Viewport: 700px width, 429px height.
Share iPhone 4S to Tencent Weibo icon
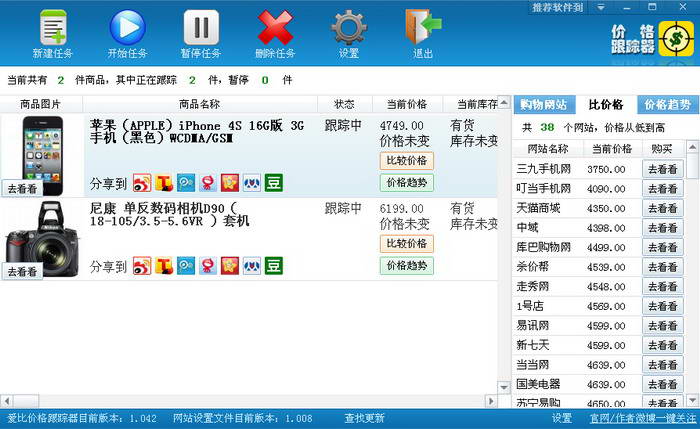coord(186,183)
